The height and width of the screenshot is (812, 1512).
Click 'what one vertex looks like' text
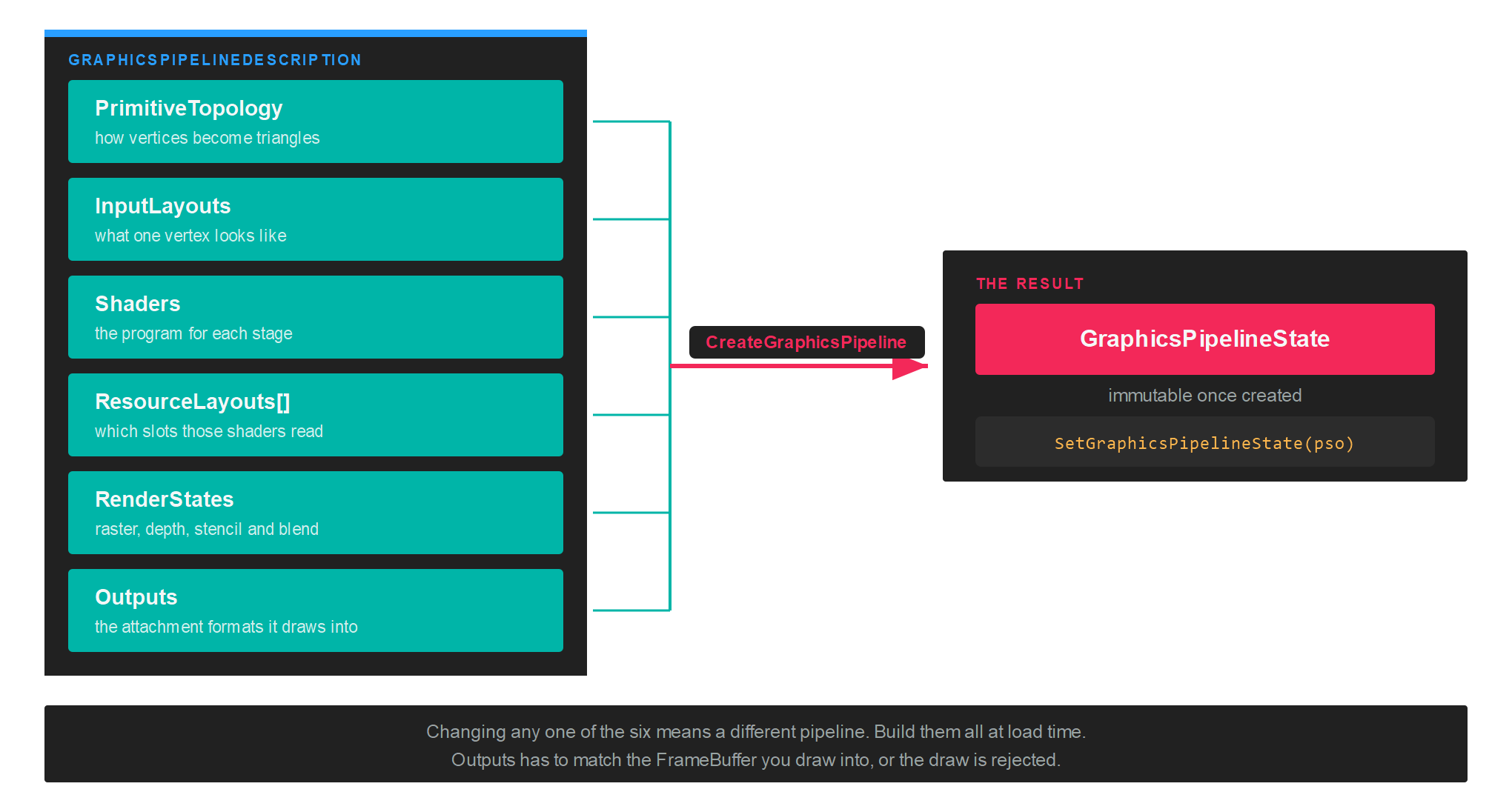(190, 236)
